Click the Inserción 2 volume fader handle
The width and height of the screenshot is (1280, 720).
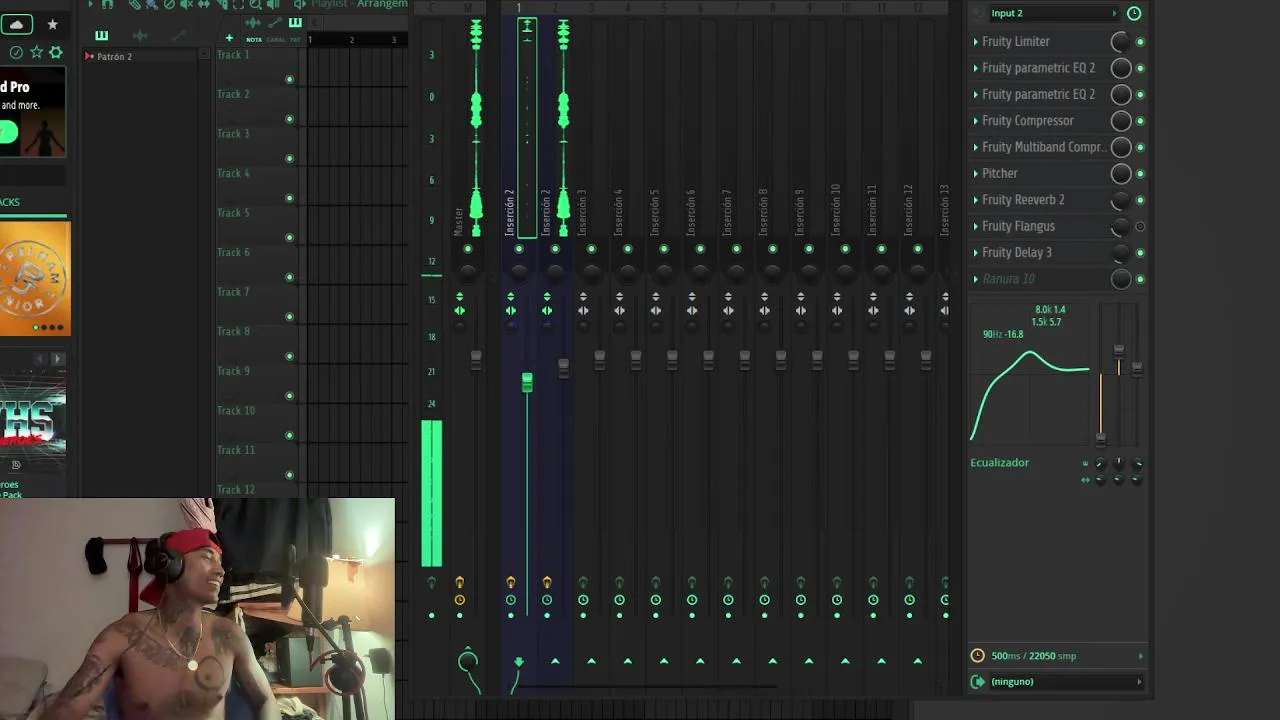click(527, 381)
